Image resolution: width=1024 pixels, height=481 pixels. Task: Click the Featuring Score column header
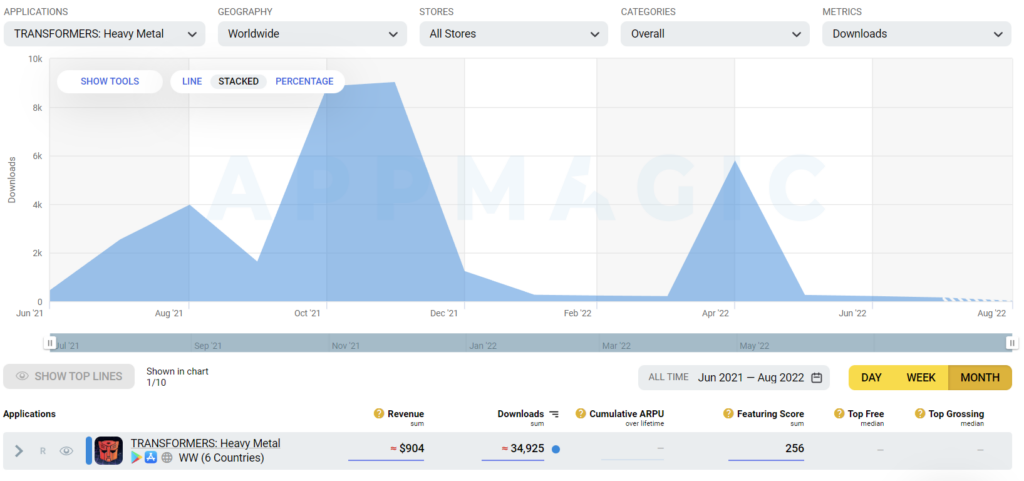tap(771, 414)
